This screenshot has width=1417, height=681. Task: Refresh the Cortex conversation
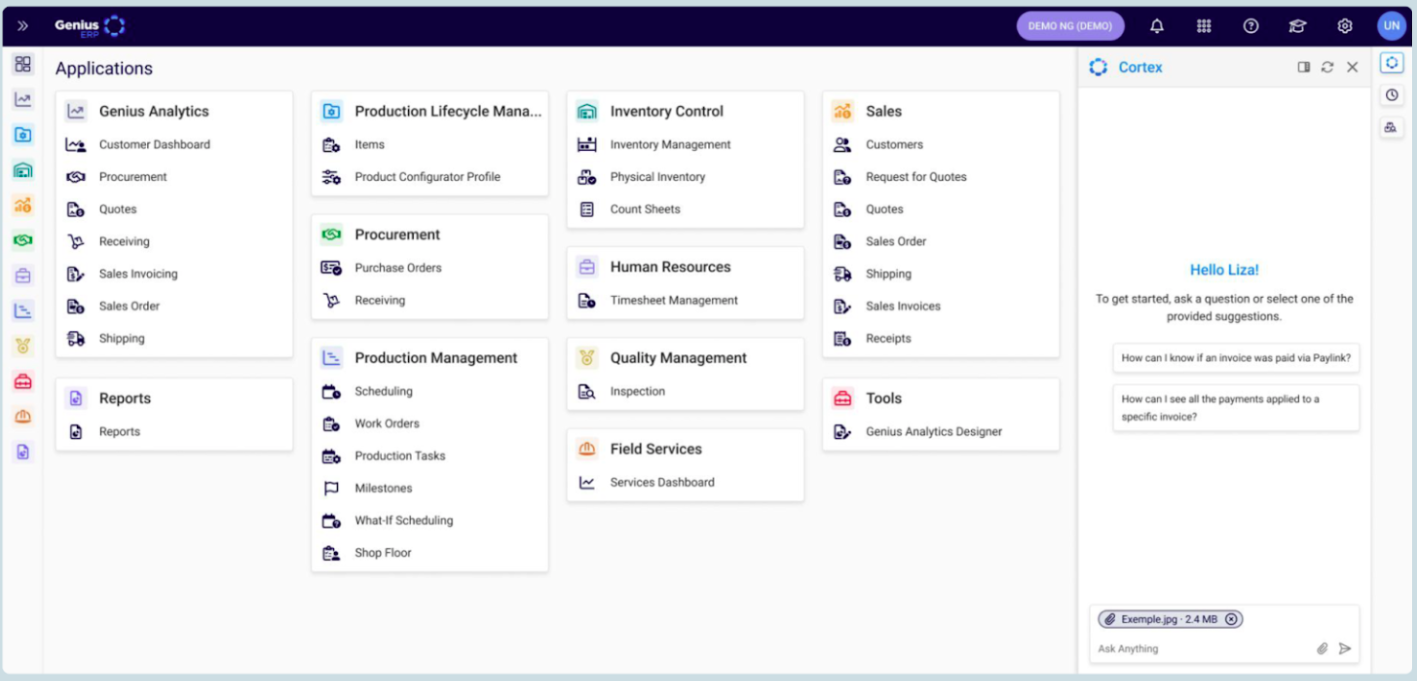point(1327,67)
